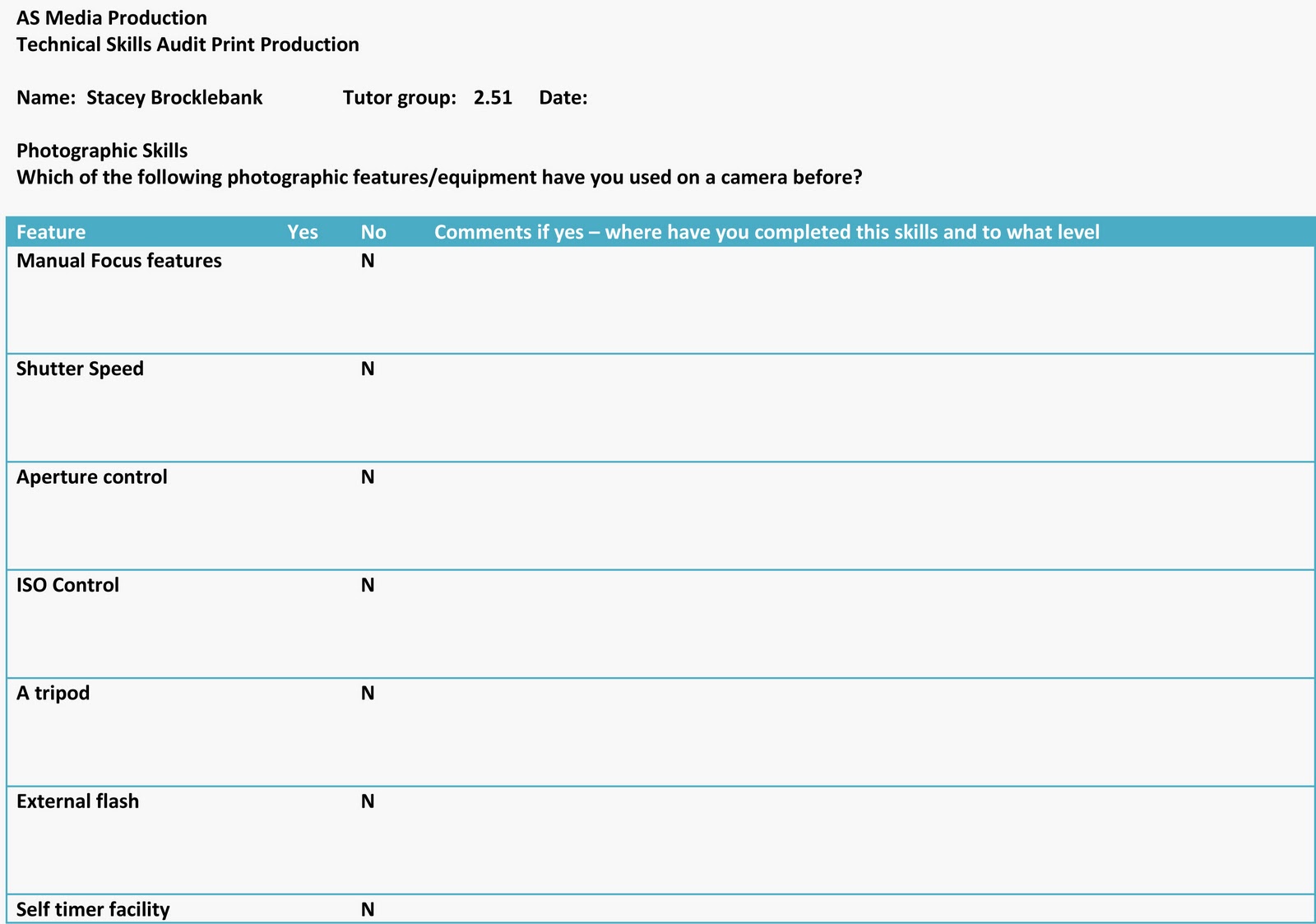The width and height of the screenshot is (1316, 924).
Task: Click the 'Feature' column header
Action: tap(51, 232)
